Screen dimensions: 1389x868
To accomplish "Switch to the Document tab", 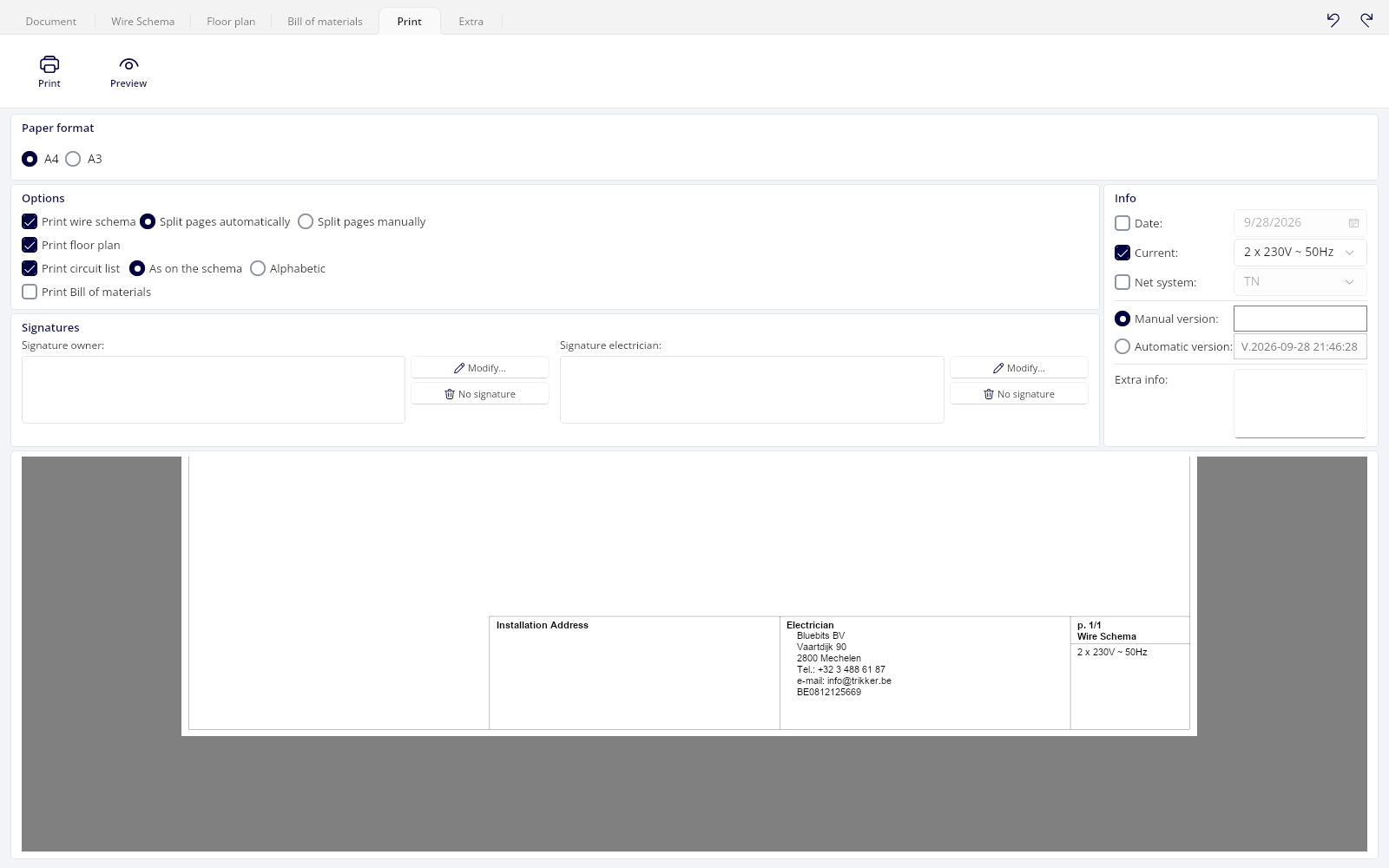I will (51, 21).
